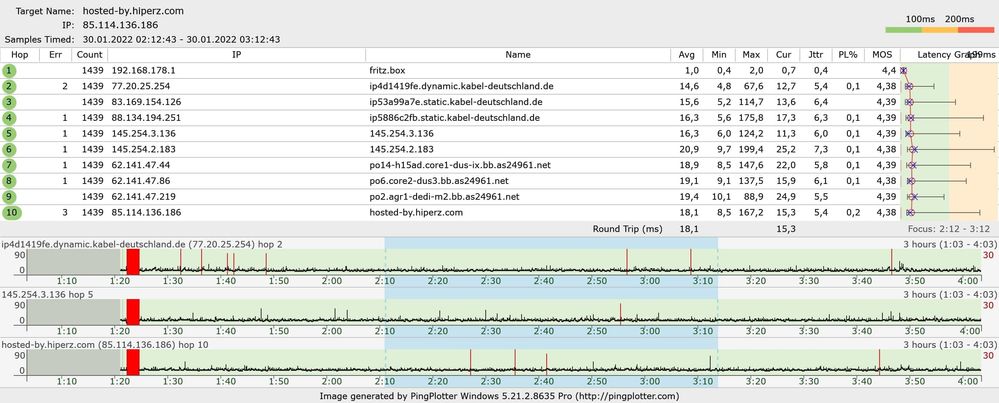Screen dimensions: 999x403
Task: Click the green 100ms legend bar
Action: click(x=902, y=30)
